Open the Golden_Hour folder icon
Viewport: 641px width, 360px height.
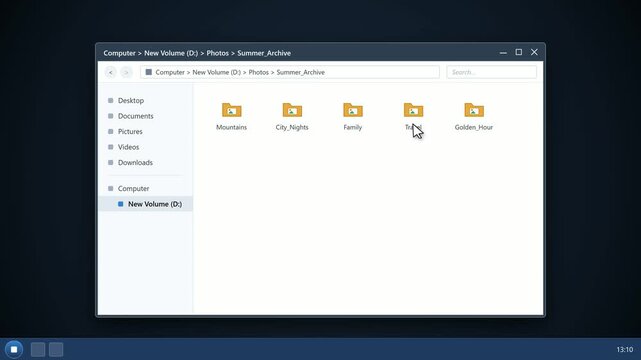coord(474,110)
